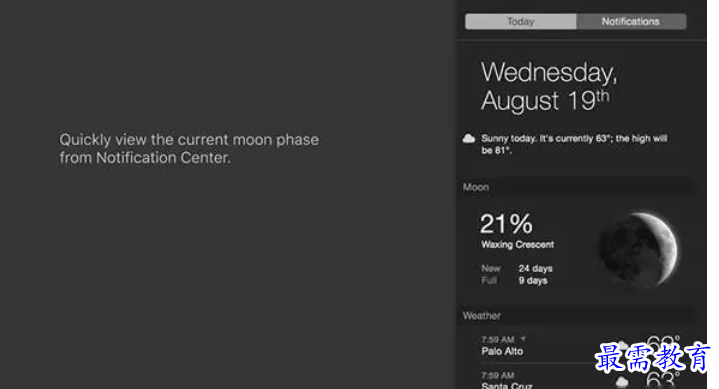Screen dimensions: 719x389
Task: Click the Full moon 9 days row
Action: click(514, 280)
